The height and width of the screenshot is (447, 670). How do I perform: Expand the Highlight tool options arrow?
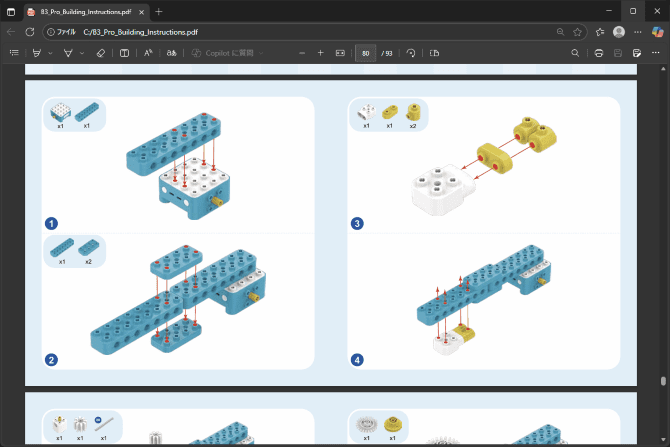tap(50, 52)
